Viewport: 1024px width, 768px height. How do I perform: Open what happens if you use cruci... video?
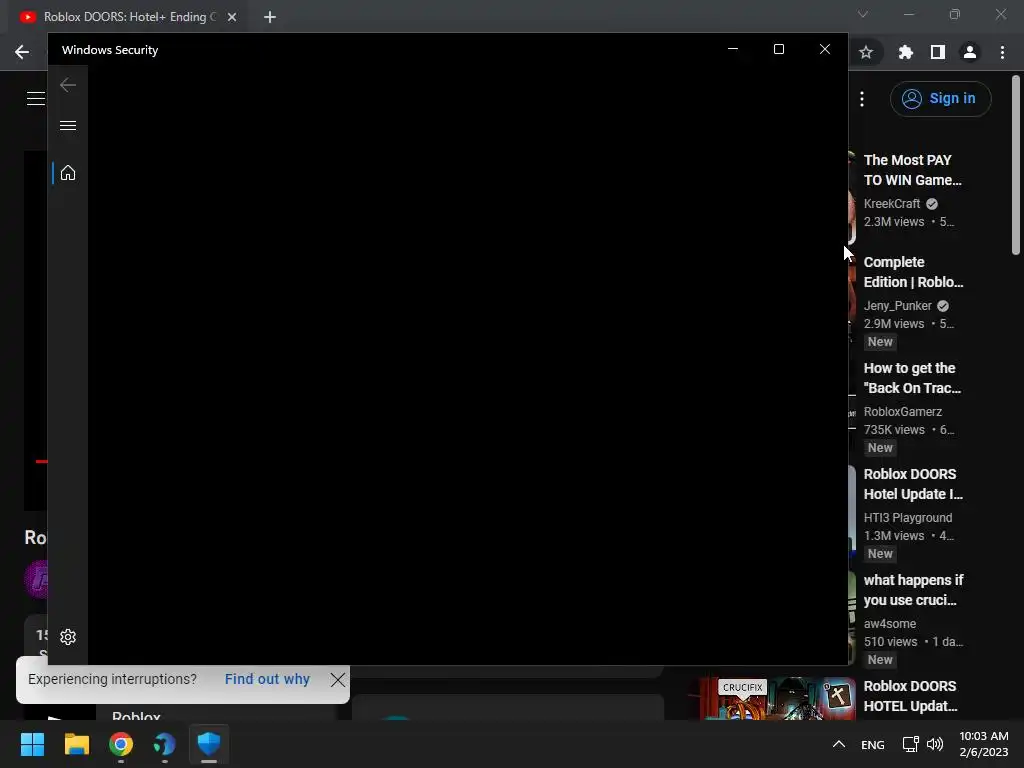[x=913, y=590]
